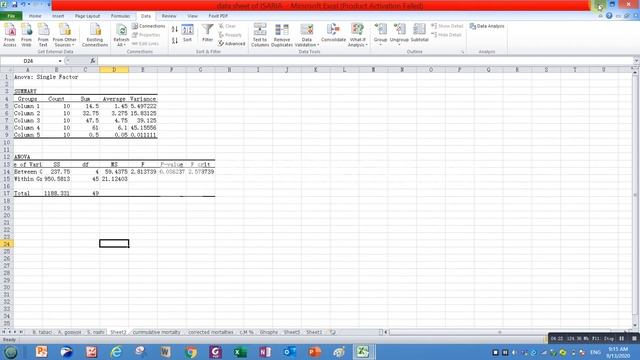Click the From Access import icon
The image size is (640, 360).
coord(10,34)
